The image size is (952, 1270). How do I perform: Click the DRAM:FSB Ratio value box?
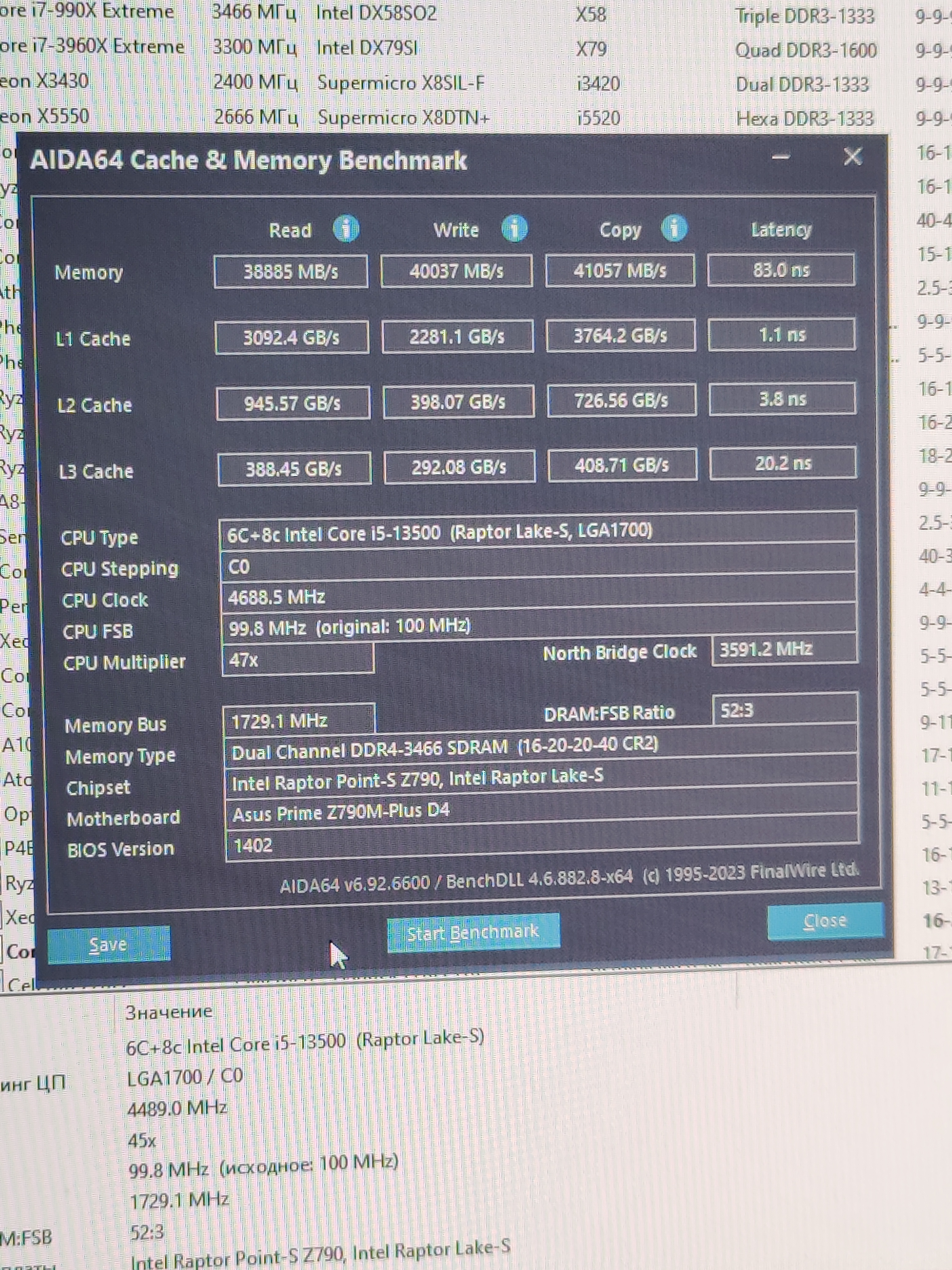click(x=784, y=711)
